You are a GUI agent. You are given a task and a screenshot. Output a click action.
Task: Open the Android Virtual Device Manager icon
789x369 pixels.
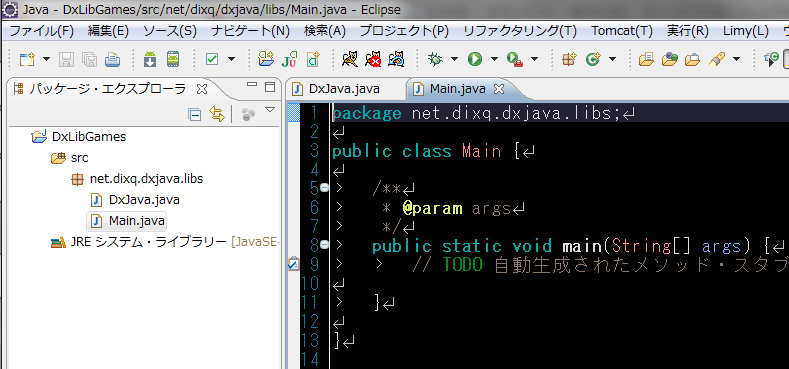[173, 59]
